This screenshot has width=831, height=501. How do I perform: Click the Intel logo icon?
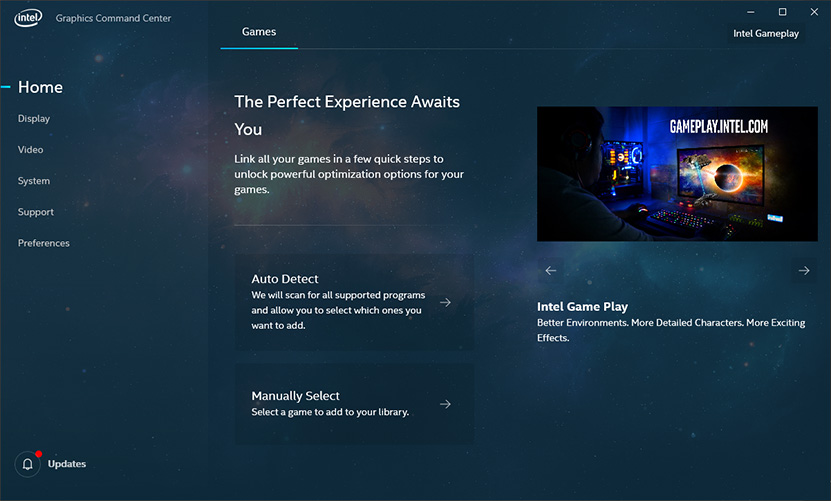coord(28,18)
